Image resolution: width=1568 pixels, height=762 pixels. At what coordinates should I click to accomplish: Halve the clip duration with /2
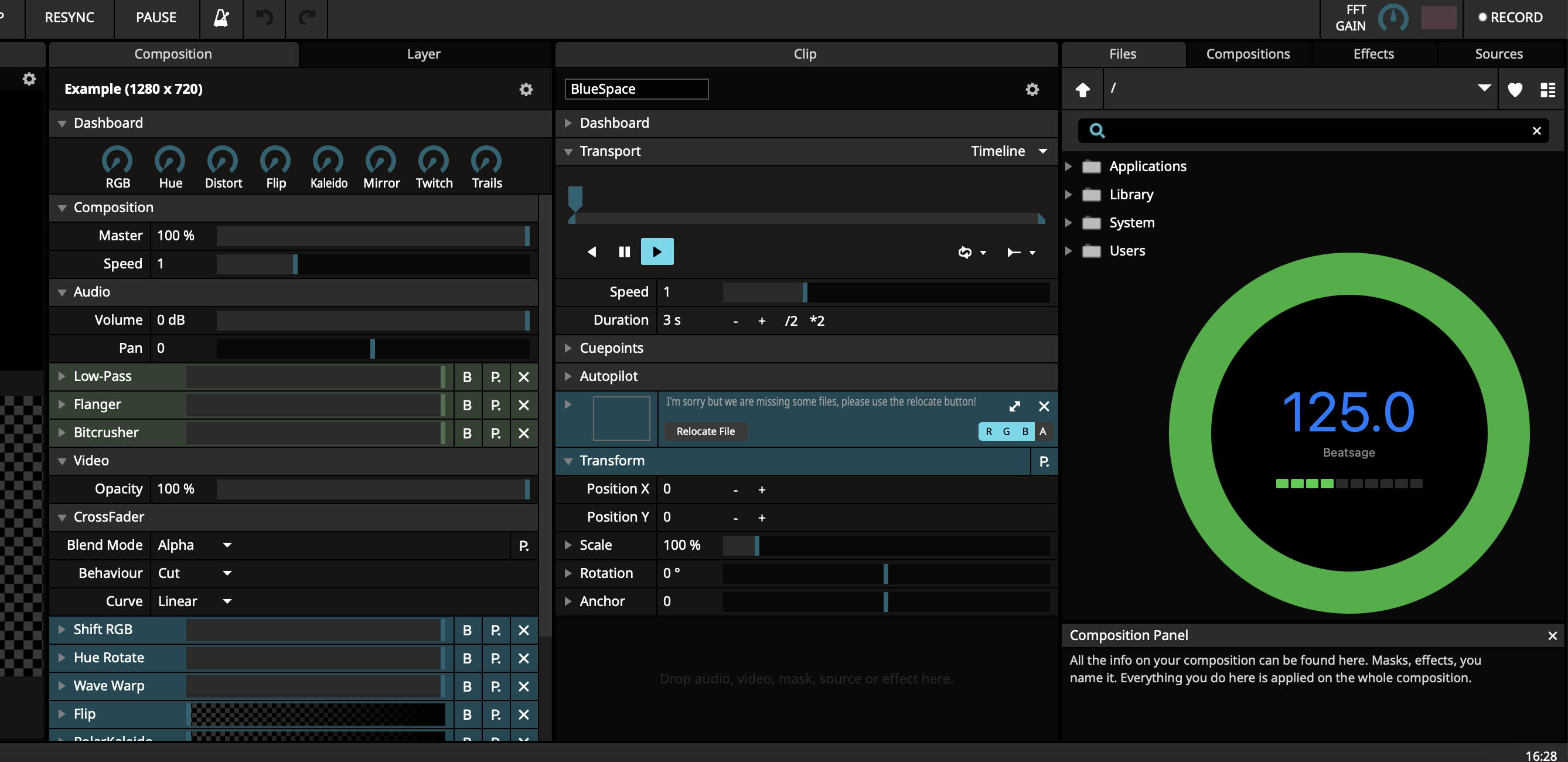[790, 321]
